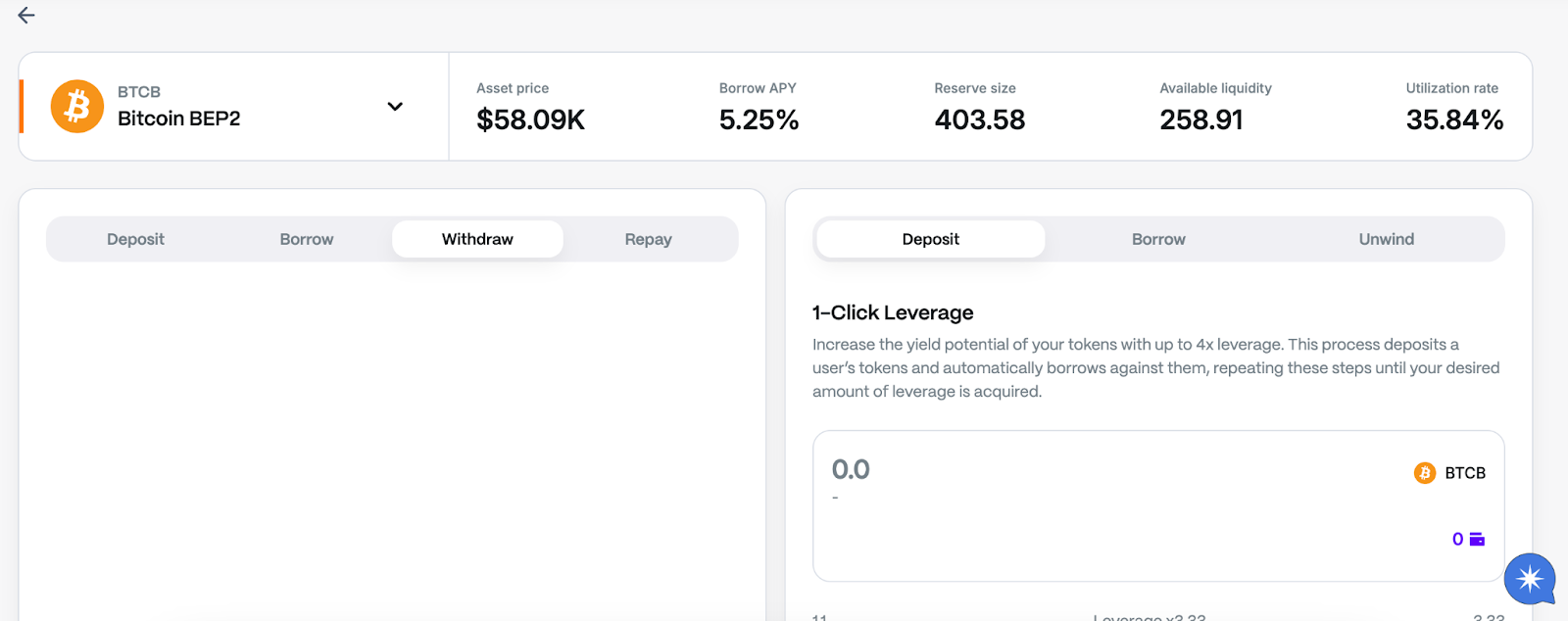The width and height of the screenshot is (1568, 621).
Task: Click the orange Bitcoin BEP2 logo
Action: pos(77,106)
